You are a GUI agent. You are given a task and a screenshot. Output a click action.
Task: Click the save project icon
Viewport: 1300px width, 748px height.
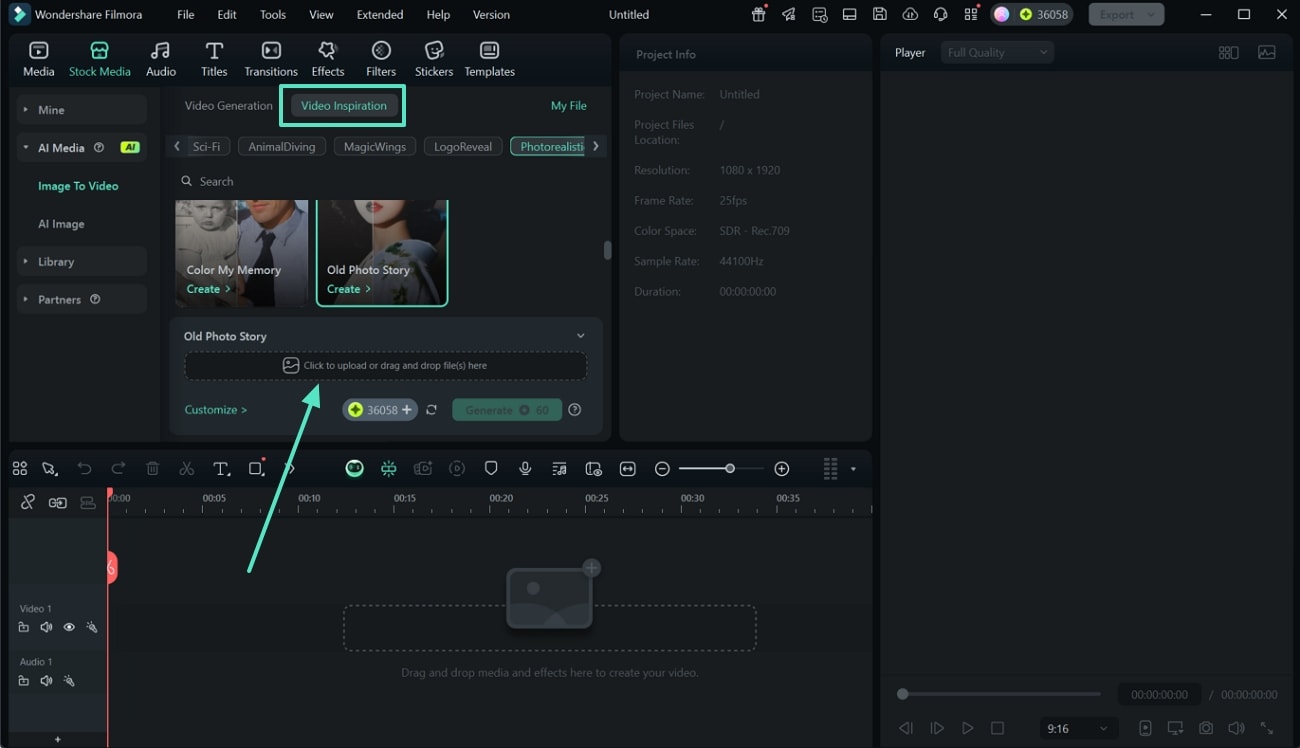pos(879,14)
